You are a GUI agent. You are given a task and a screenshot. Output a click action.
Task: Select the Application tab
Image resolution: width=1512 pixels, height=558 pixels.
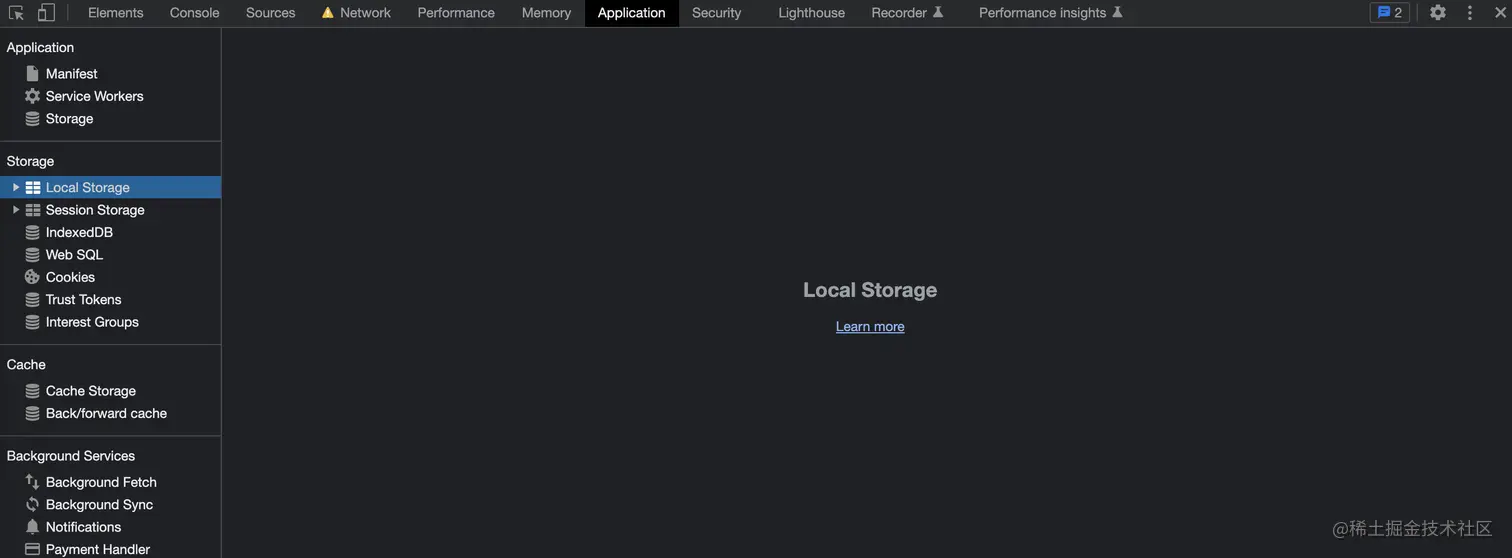tap(631, 13)
